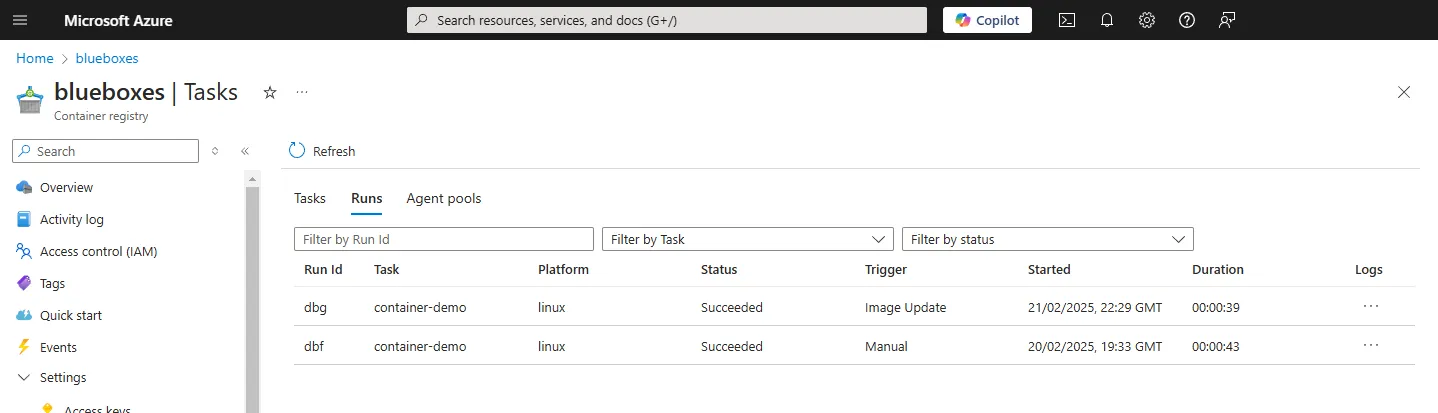The height and width of the screenshot is (413, 1438).
Task: Click the Status column header
Action: click(719, 269)
